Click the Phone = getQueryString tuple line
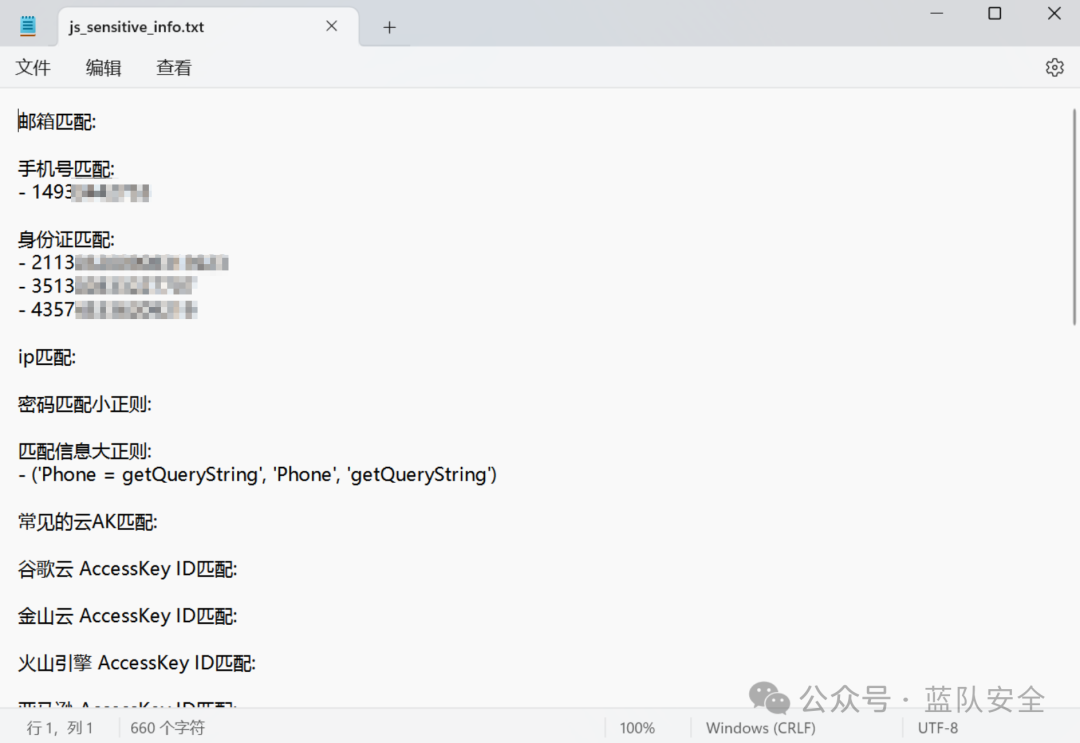The width and height of the screenshot is (1080, 743). 258,474
